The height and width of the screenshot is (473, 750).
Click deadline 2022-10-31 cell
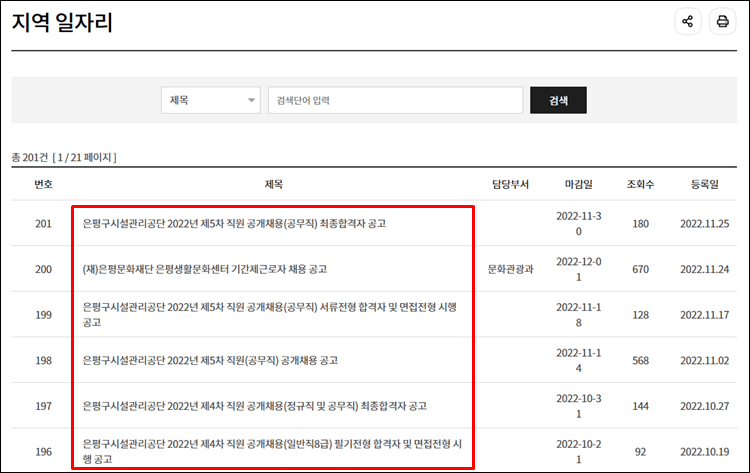[x=579, y=406]
